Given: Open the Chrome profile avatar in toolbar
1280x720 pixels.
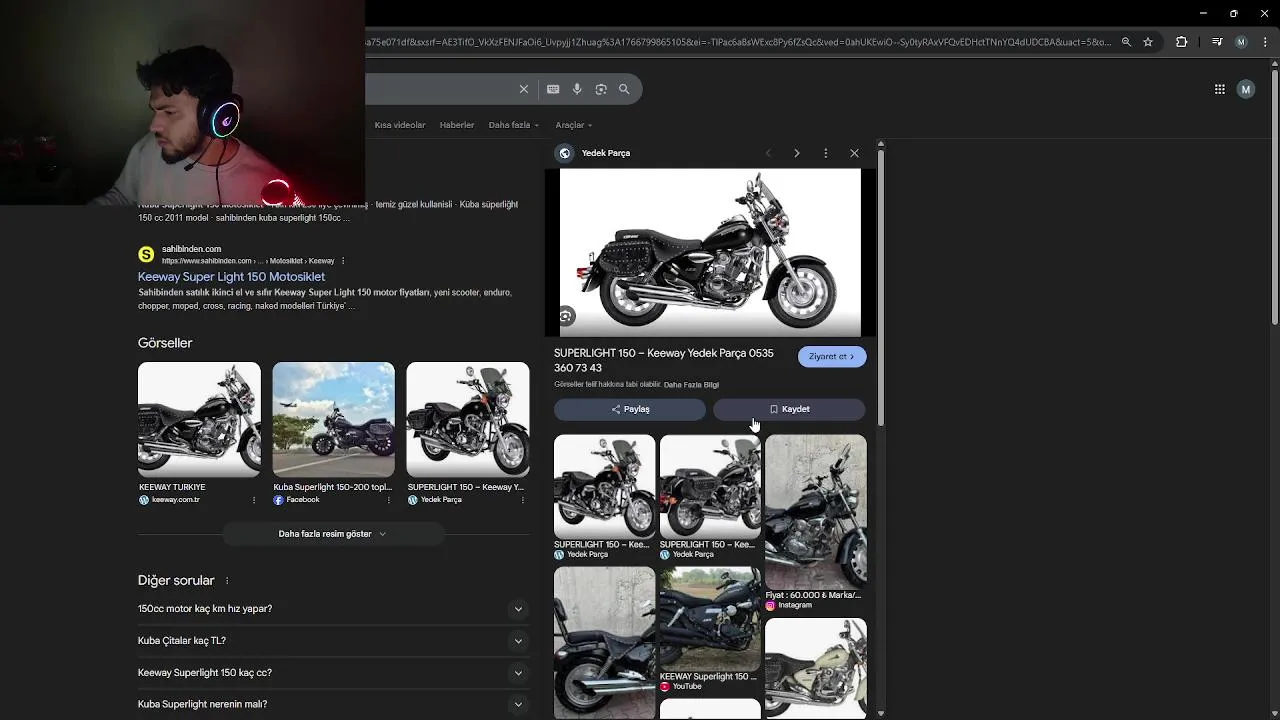Looking at the screenshot, I should click(x=1241, y=42).
